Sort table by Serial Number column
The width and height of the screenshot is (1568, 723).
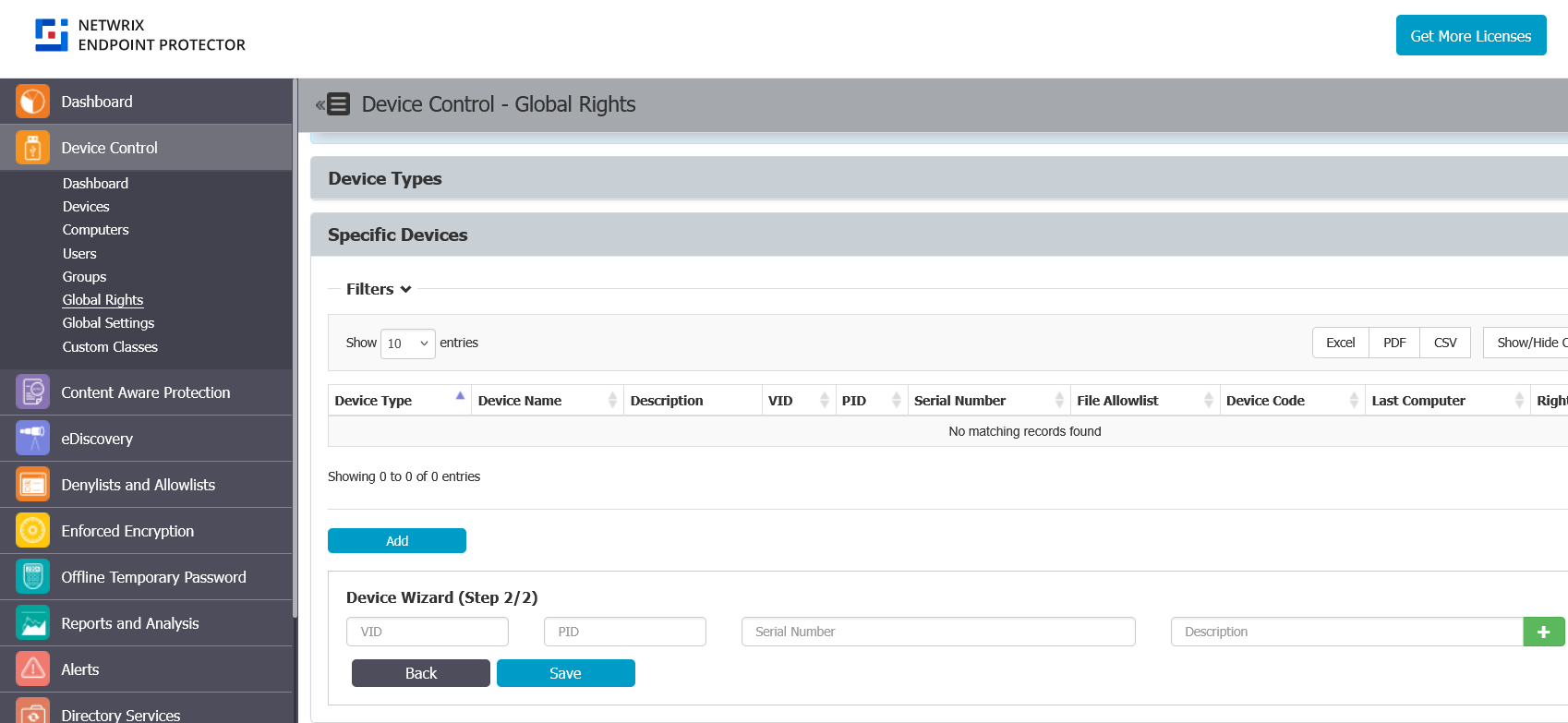[988, 401]
